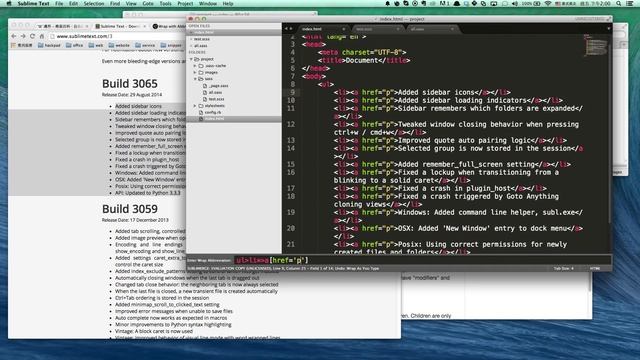This screenshot has width=640, height=360.
Task: Expand the .sass-cache folder
Action: pyautogui.click(x=195, y=66)
